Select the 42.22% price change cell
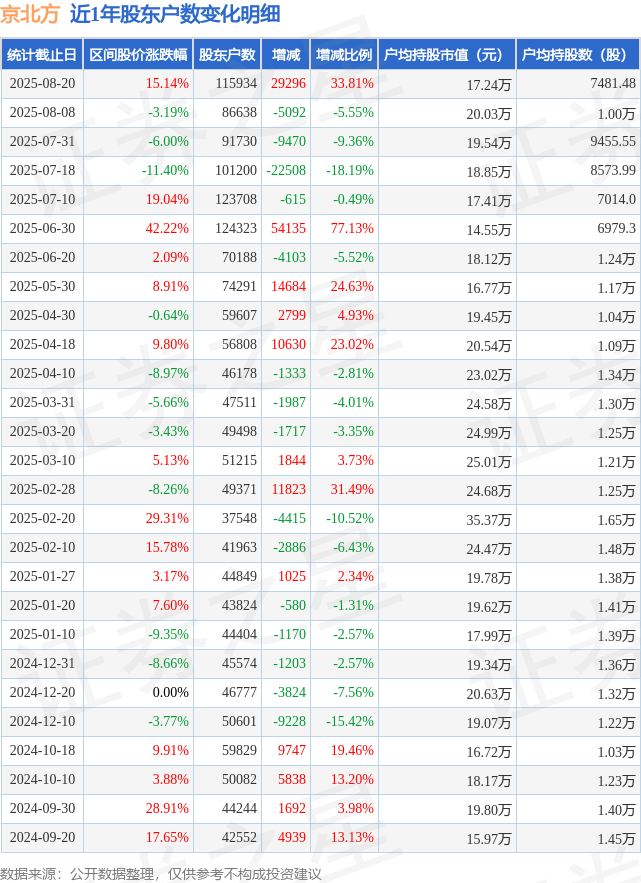This screenshot has height=883, width=641. (167, 228)
